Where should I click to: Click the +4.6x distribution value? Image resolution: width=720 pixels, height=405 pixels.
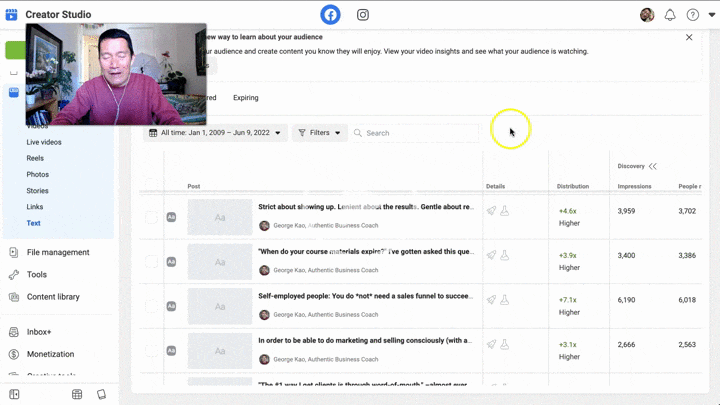(x=568, y=211)
